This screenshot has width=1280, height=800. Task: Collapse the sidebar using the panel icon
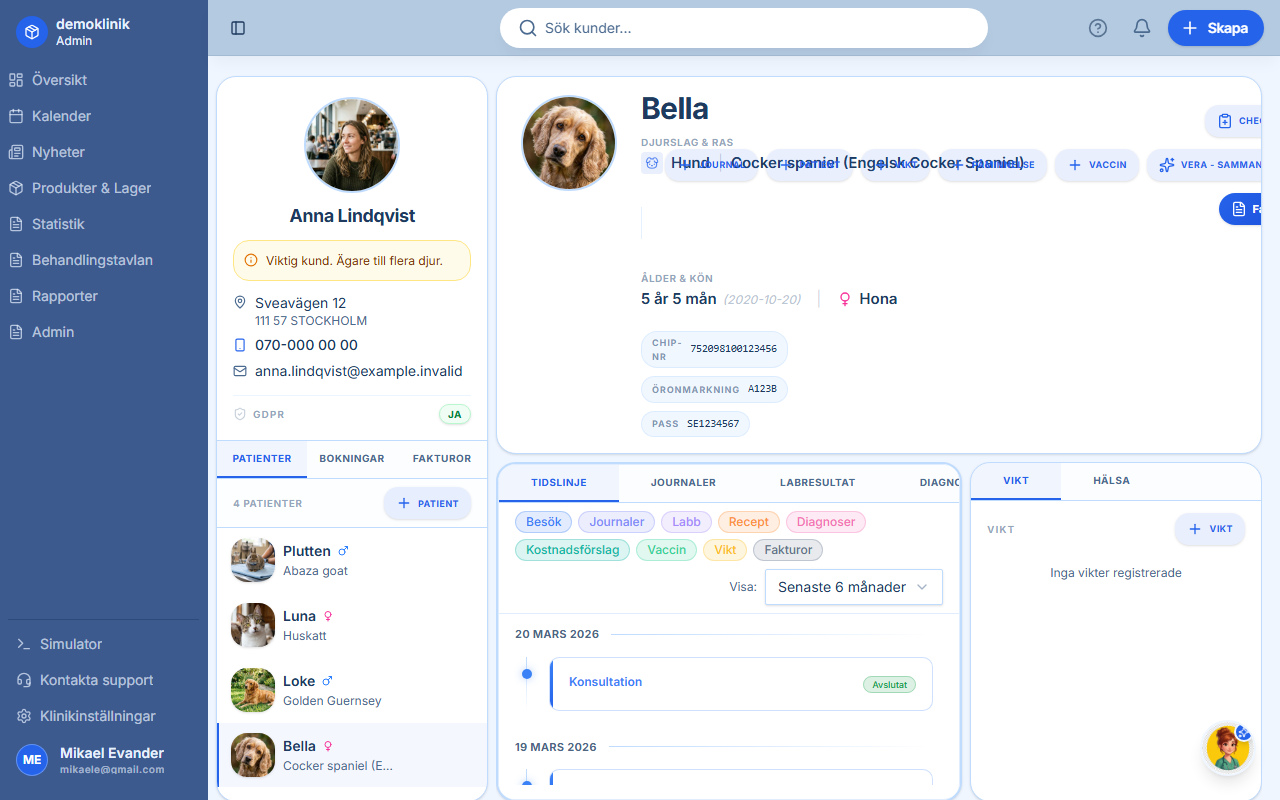(238, 28)
